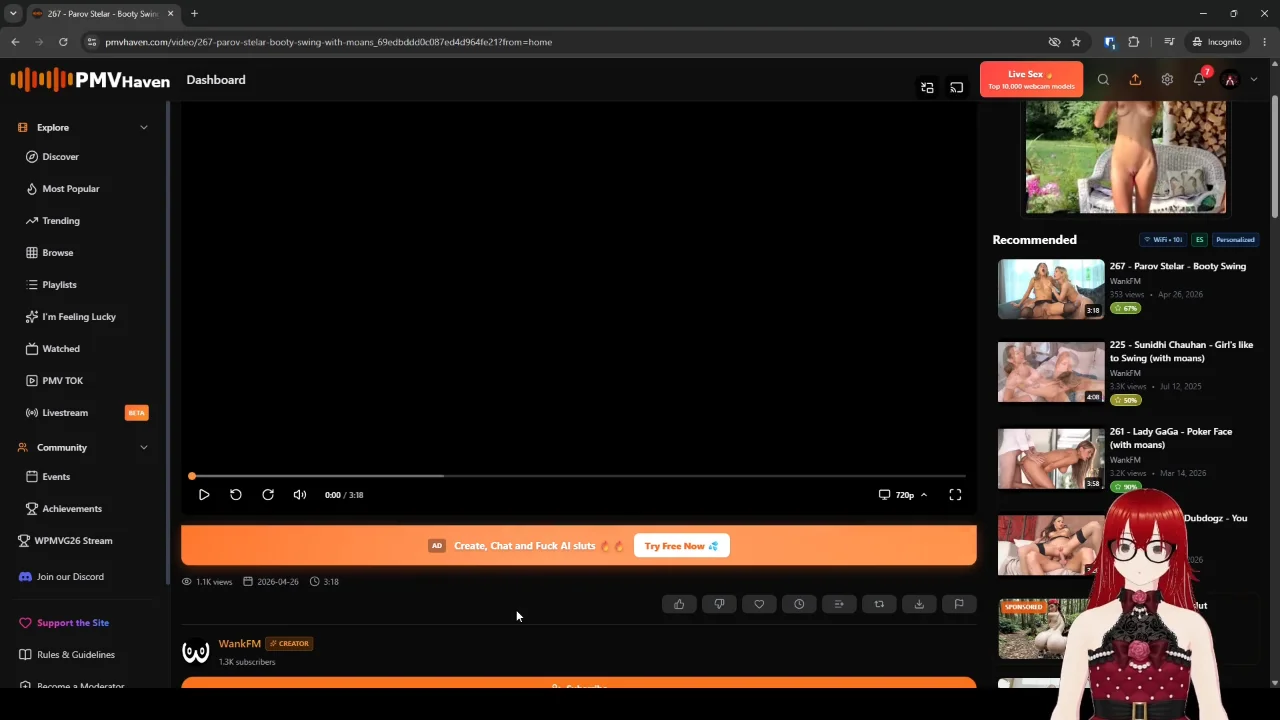Screen dimensions: 1280x720
Task: Open the Dashboard tab in header
Action: pos(216,80)
